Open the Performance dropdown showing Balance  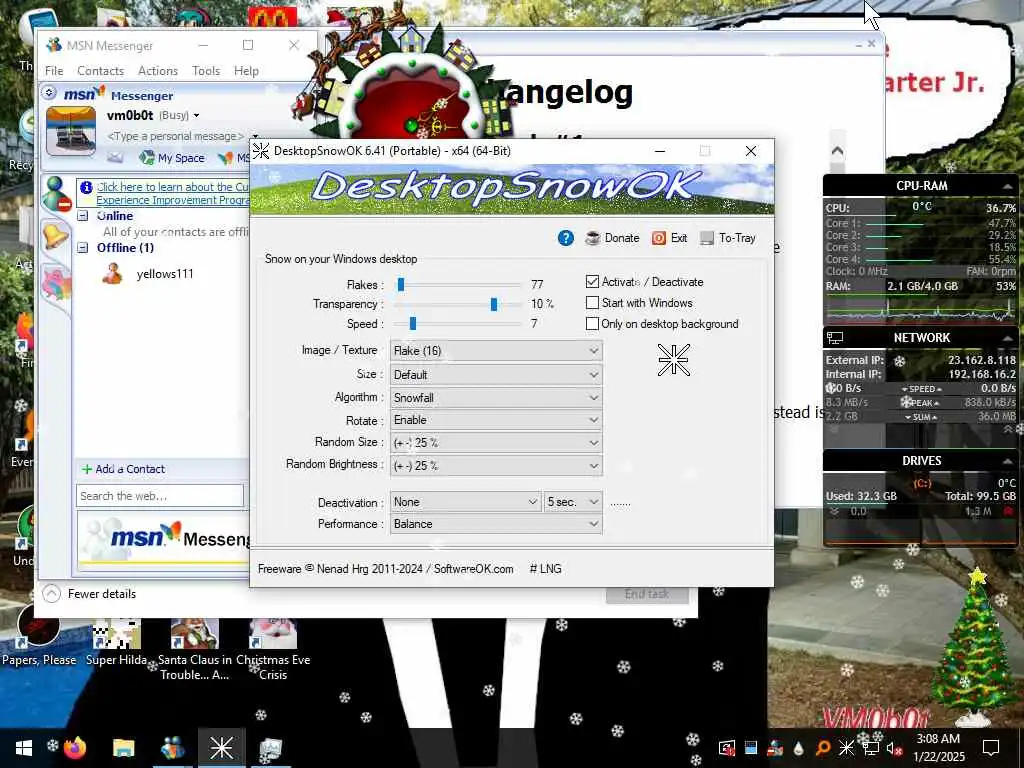(496, 524)
